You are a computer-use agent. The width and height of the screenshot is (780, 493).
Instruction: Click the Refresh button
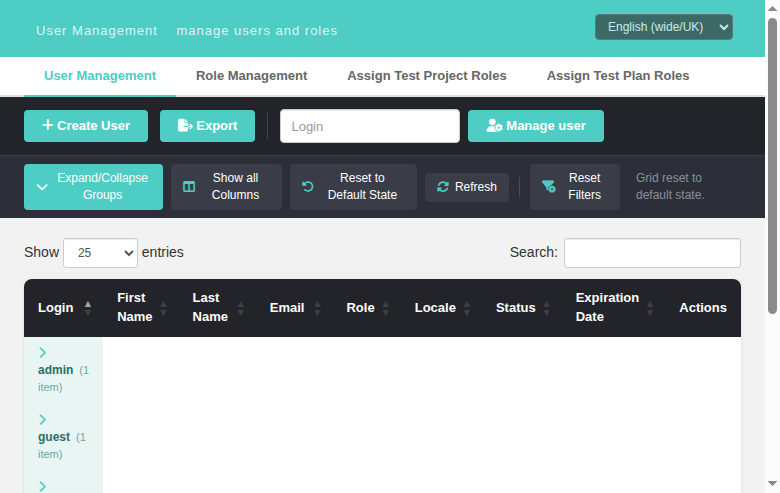tap(467, 187)
